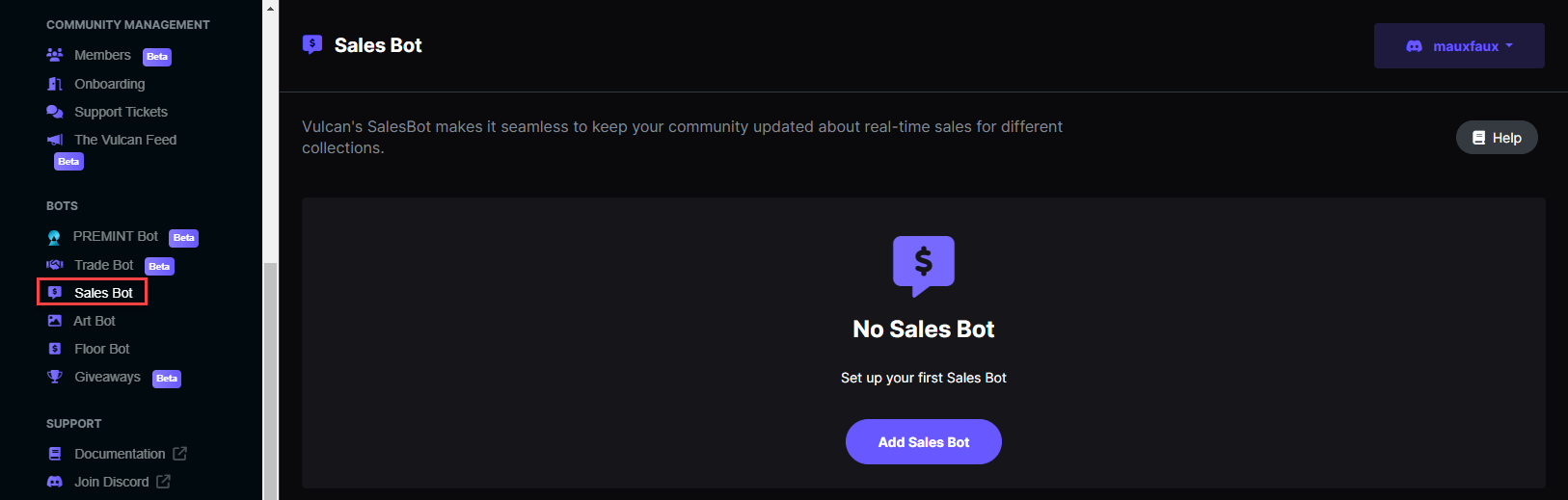The width and height of the screenshot is (1568, 500).
Task: Click the PREMINT Bot icon
Action: 54,237
